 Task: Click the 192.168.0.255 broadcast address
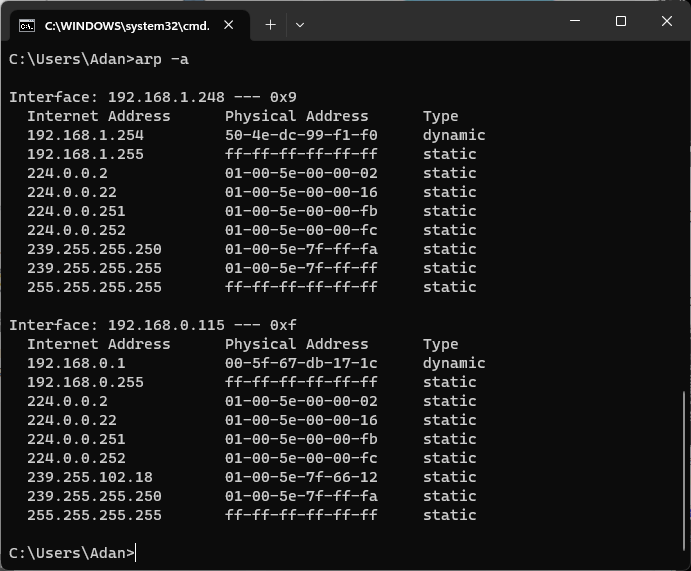tap(85, 382)
